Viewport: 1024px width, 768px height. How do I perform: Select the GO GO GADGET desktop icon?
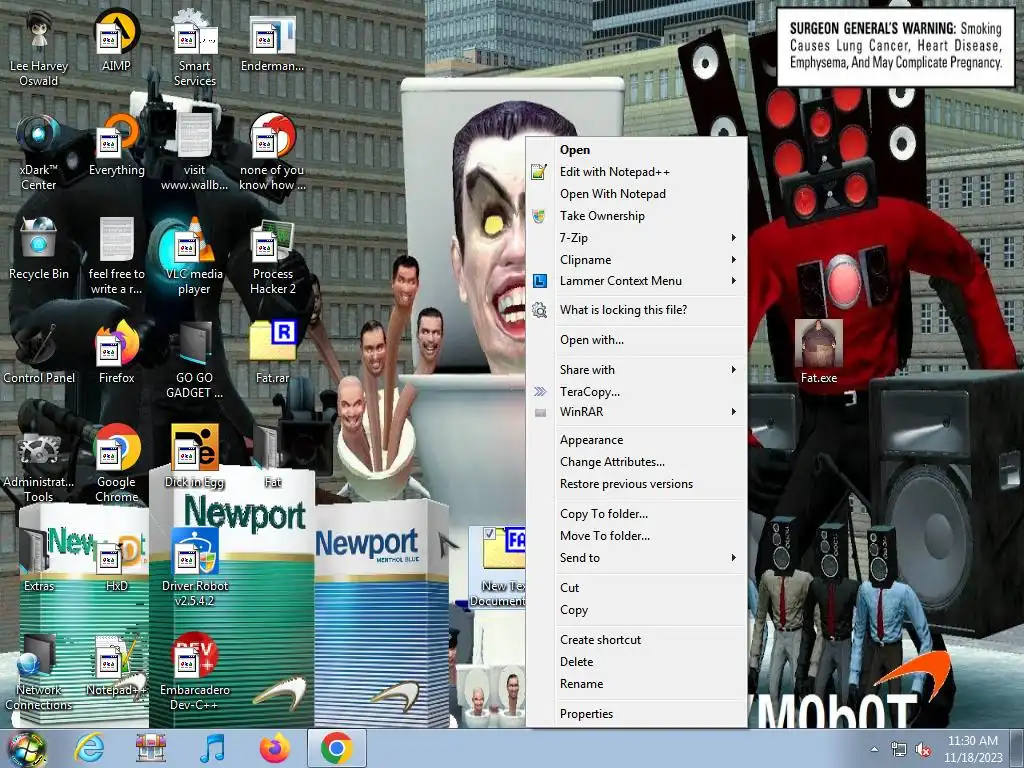coord(195,360)
